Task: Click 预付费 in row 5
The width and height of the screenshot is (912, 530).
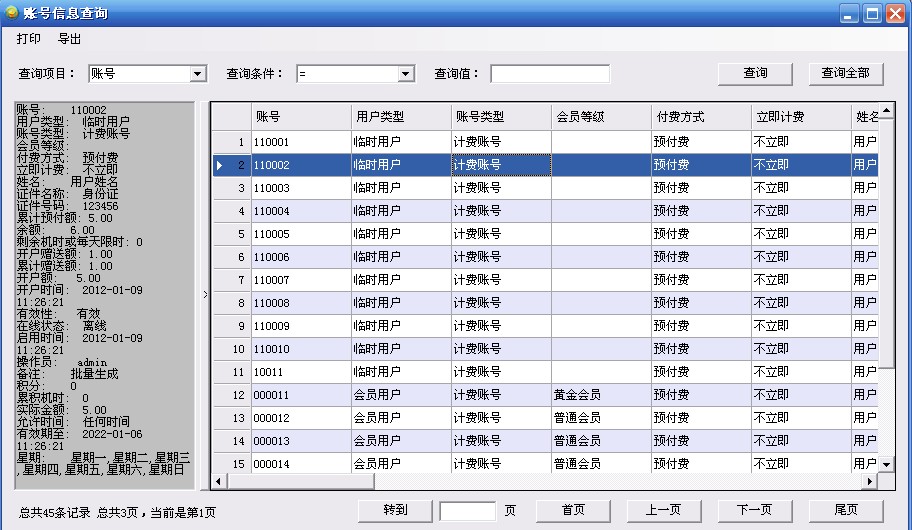Action: (x=701, y=234)
